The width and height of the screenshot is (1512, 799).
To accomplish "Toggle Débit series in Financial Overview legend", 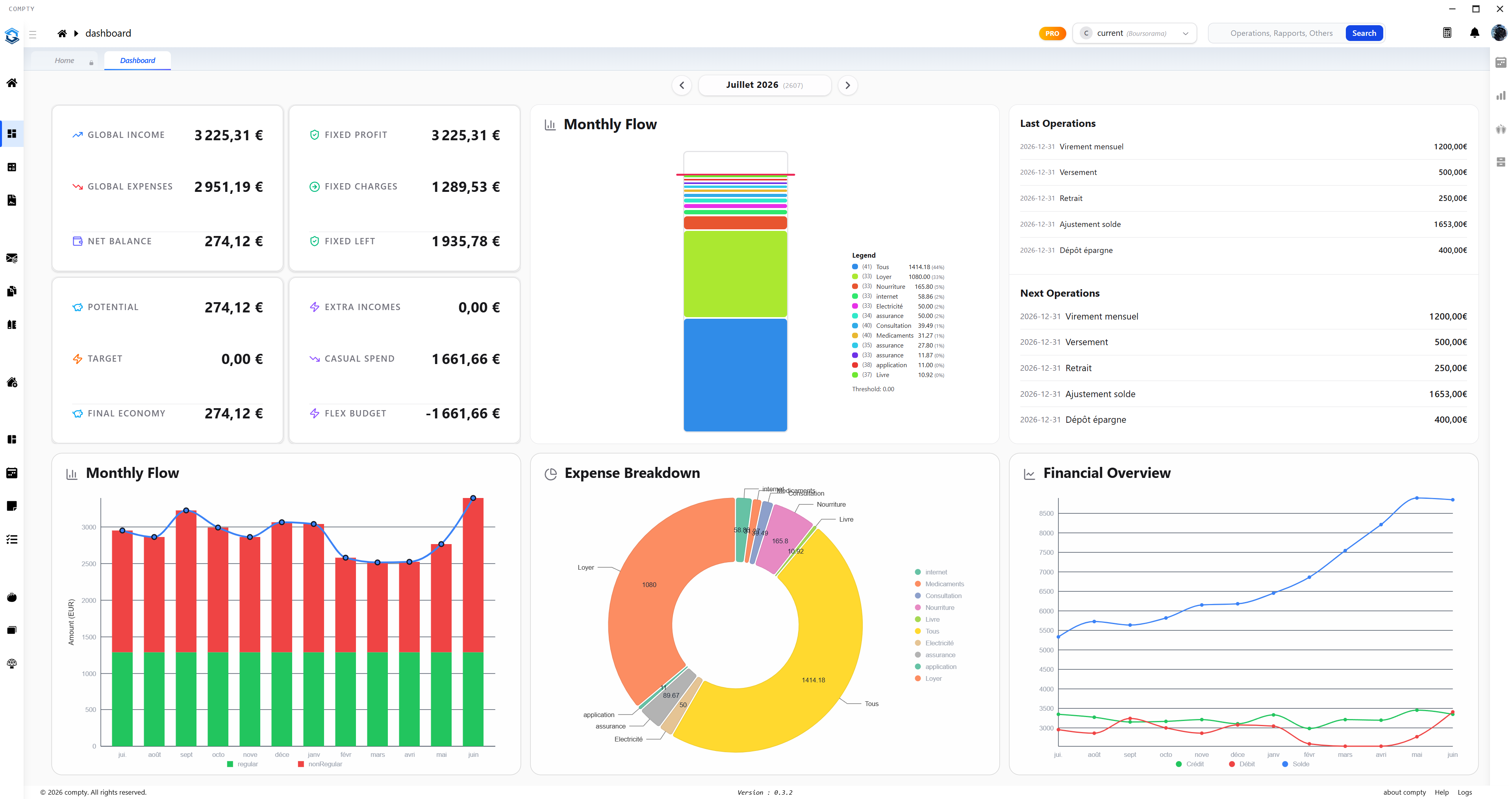I will pyautogui.click(x=1242, y=764).
